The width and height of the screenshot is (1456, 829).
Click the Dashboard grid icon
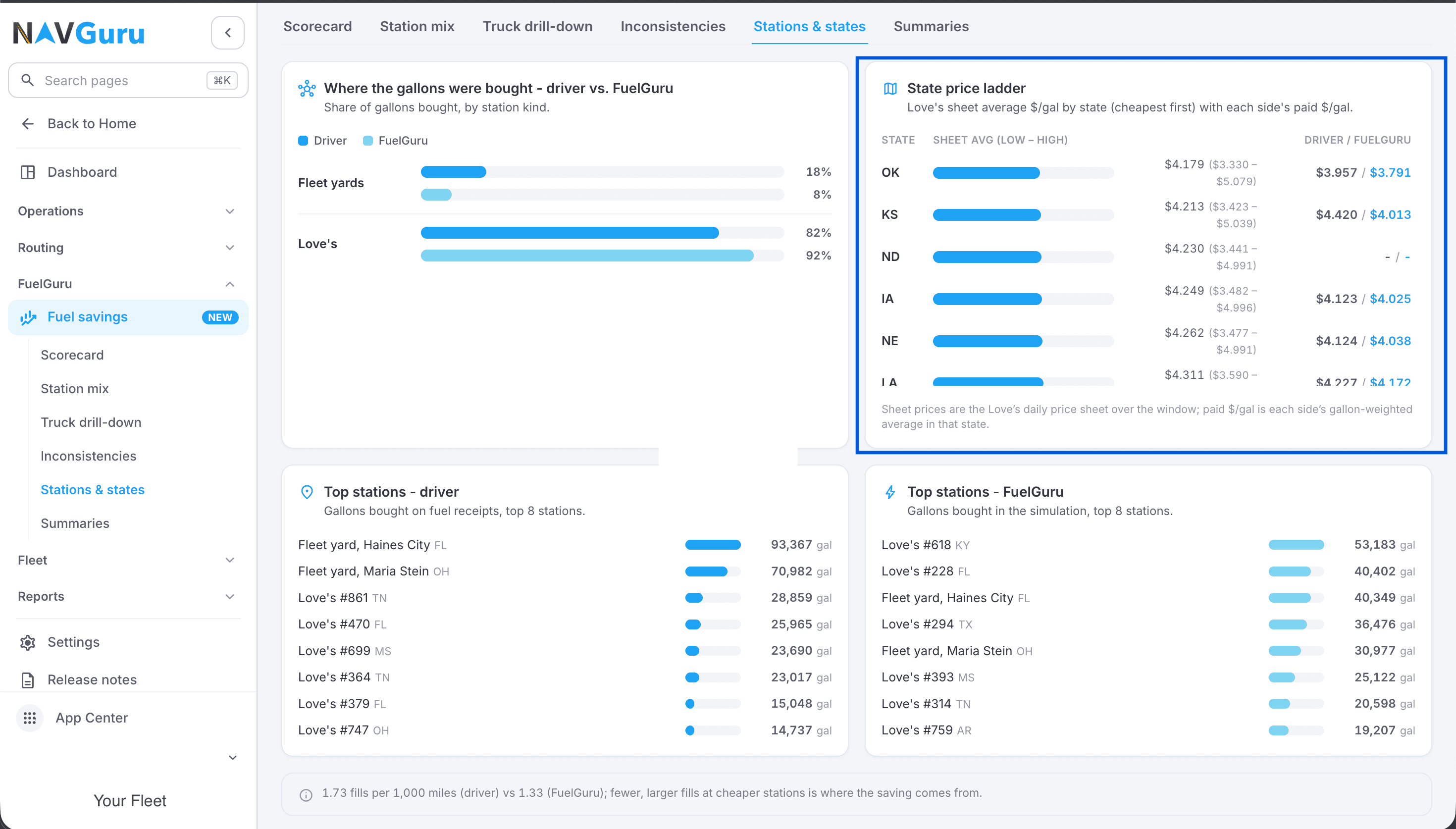tap(27, 172)
